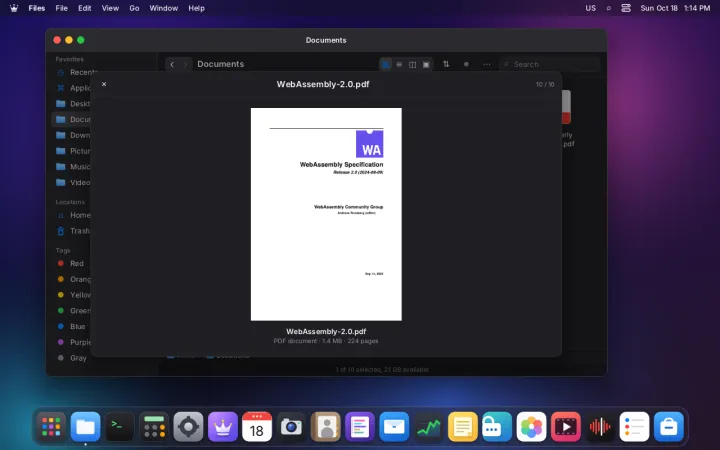Open Camera app from the dock
This screenshot has width=720, height=450.
pos(291,427)
